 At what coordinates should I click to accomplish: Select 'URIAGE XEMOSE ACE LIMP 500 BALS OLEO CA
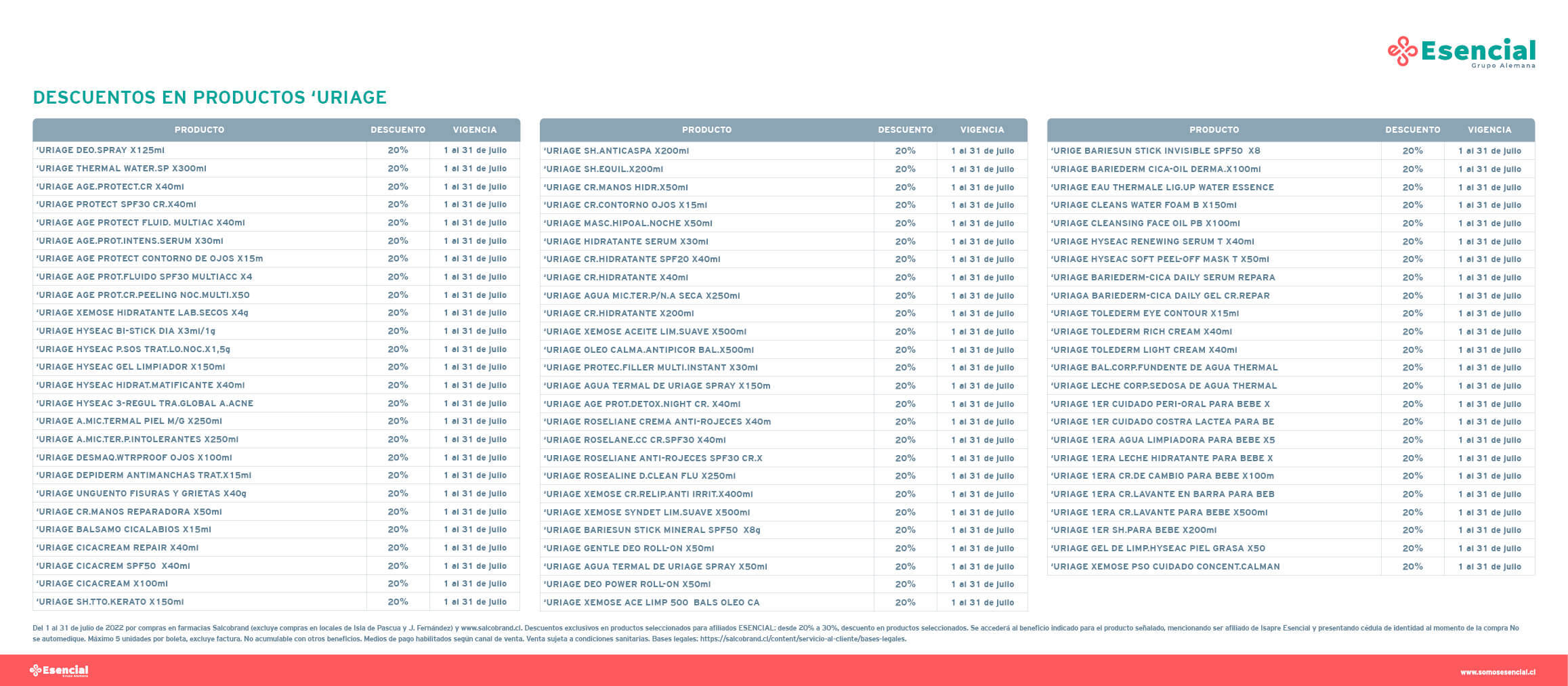tap(784, 603)
